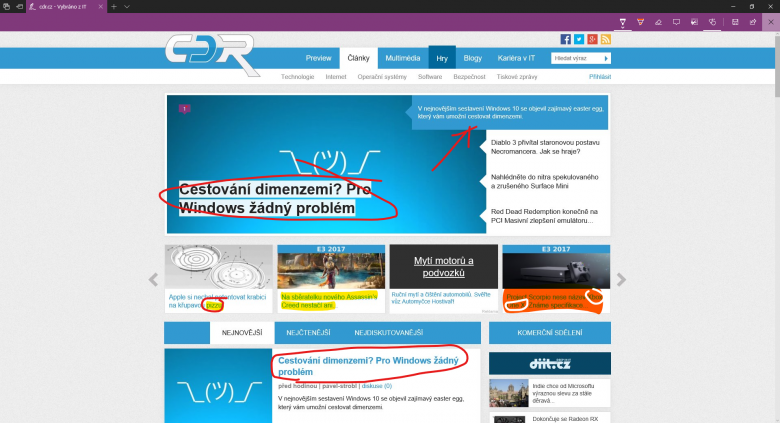The image size is (780, 423).
Task: Select the ballpoint pen Web Note tool
Action: coord(622,22)
